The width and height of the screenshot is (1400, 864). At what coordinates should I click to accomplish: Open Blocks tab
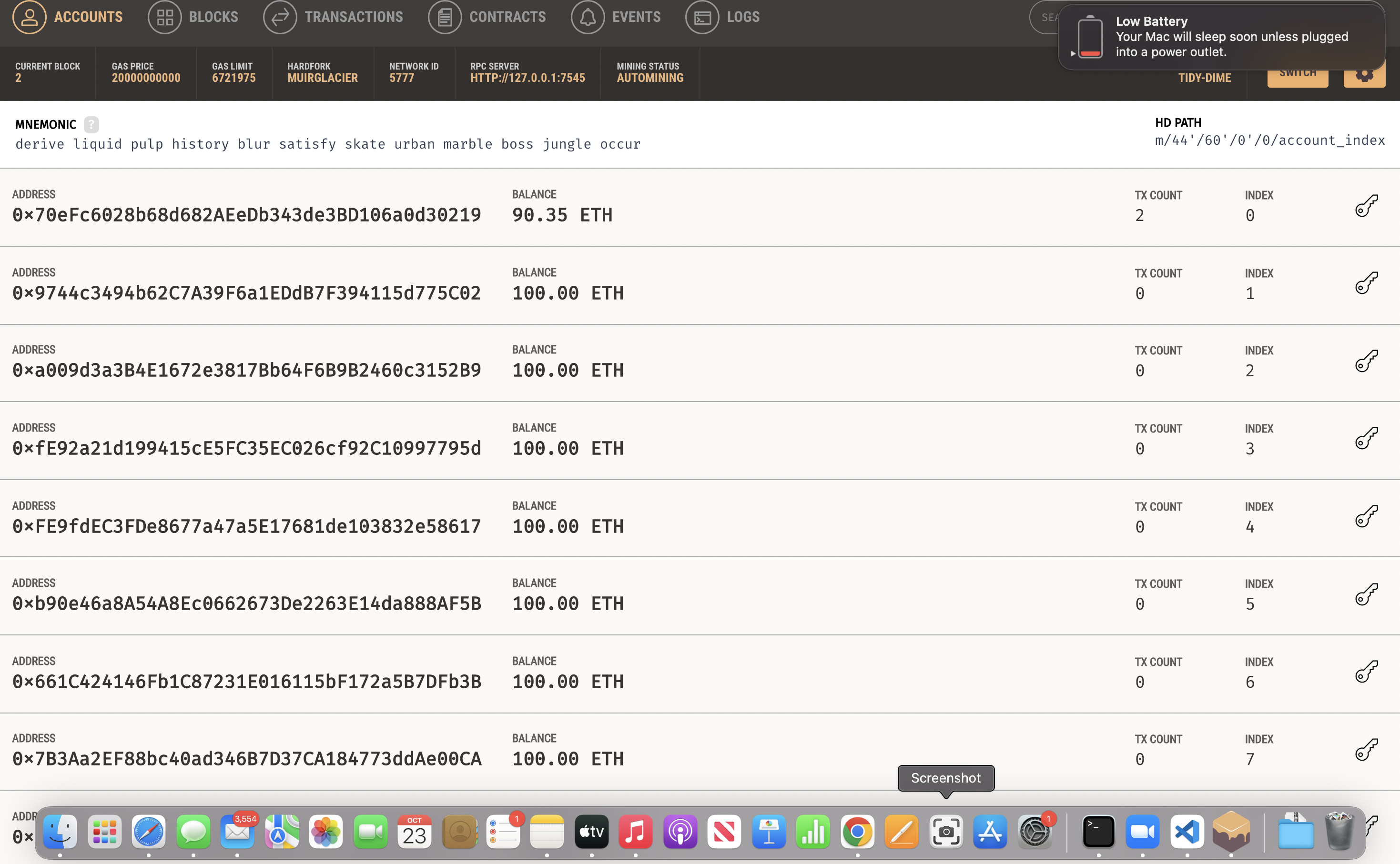193,17
